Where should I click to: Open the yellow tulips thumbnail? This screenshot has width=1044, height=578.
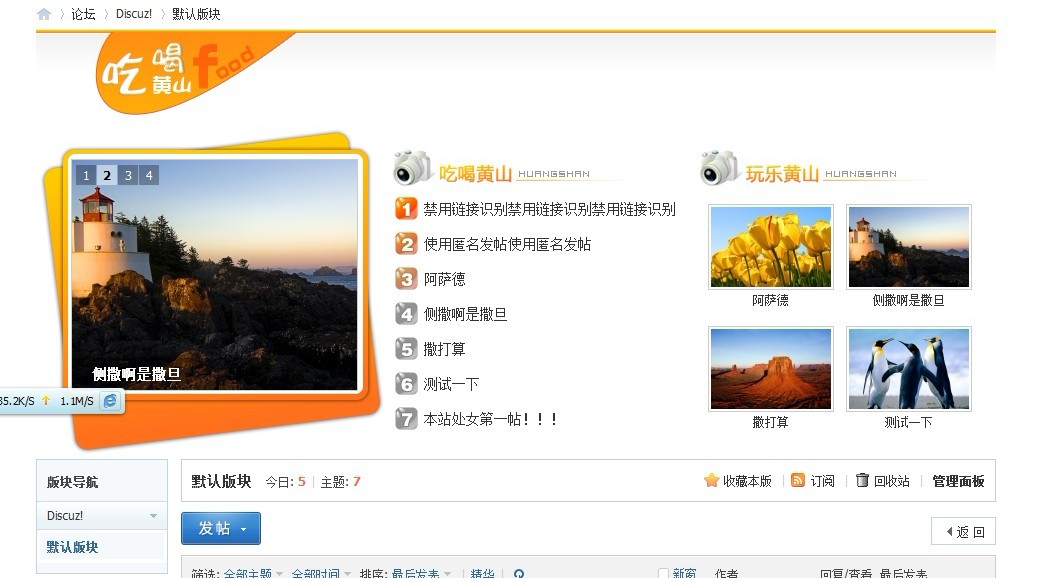[x=771, y=247]
